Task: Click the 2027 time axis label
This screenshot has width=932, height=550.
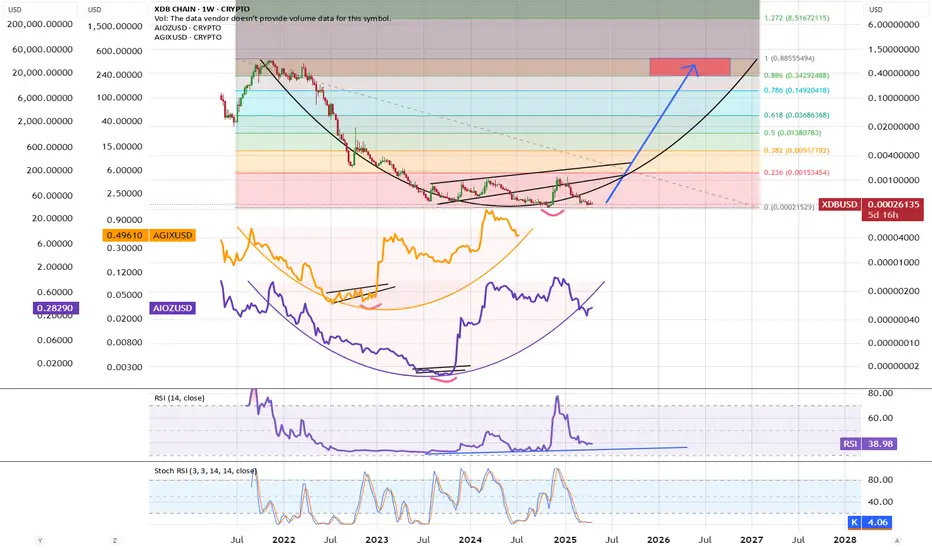Action: tap(752, 540)
